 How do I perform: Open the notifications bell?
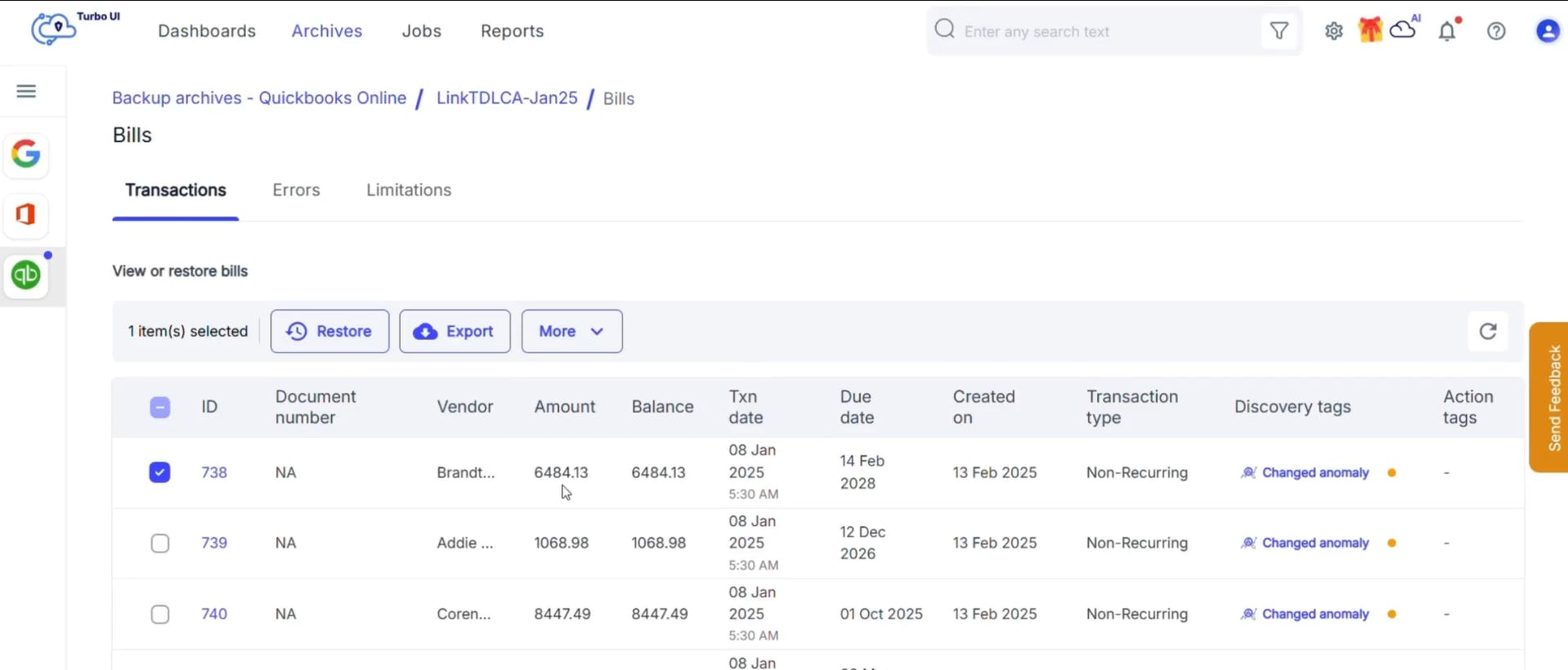coord(1448,31)
